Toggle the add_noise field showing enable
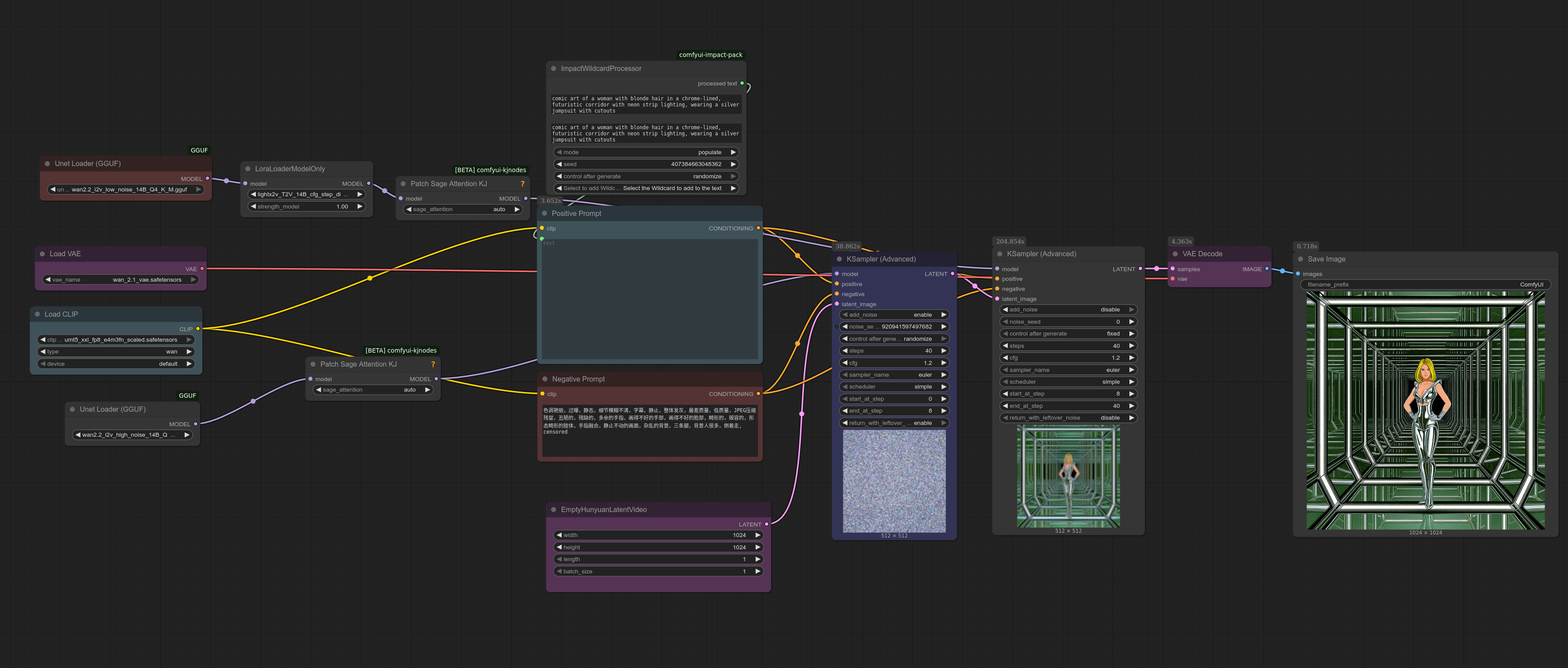This screenshot has height=668, width=1568. [x=894, y=315]
